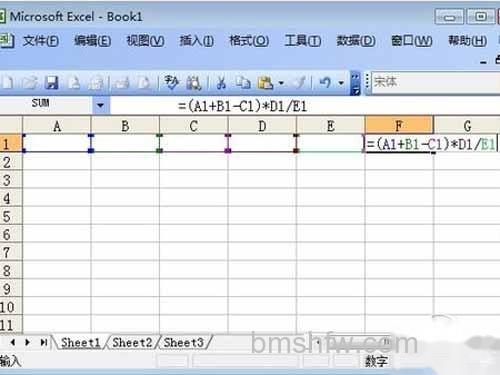Minimize the workbook window with the dash icon
Screen dimensions: 500x375
pos(483,62)
